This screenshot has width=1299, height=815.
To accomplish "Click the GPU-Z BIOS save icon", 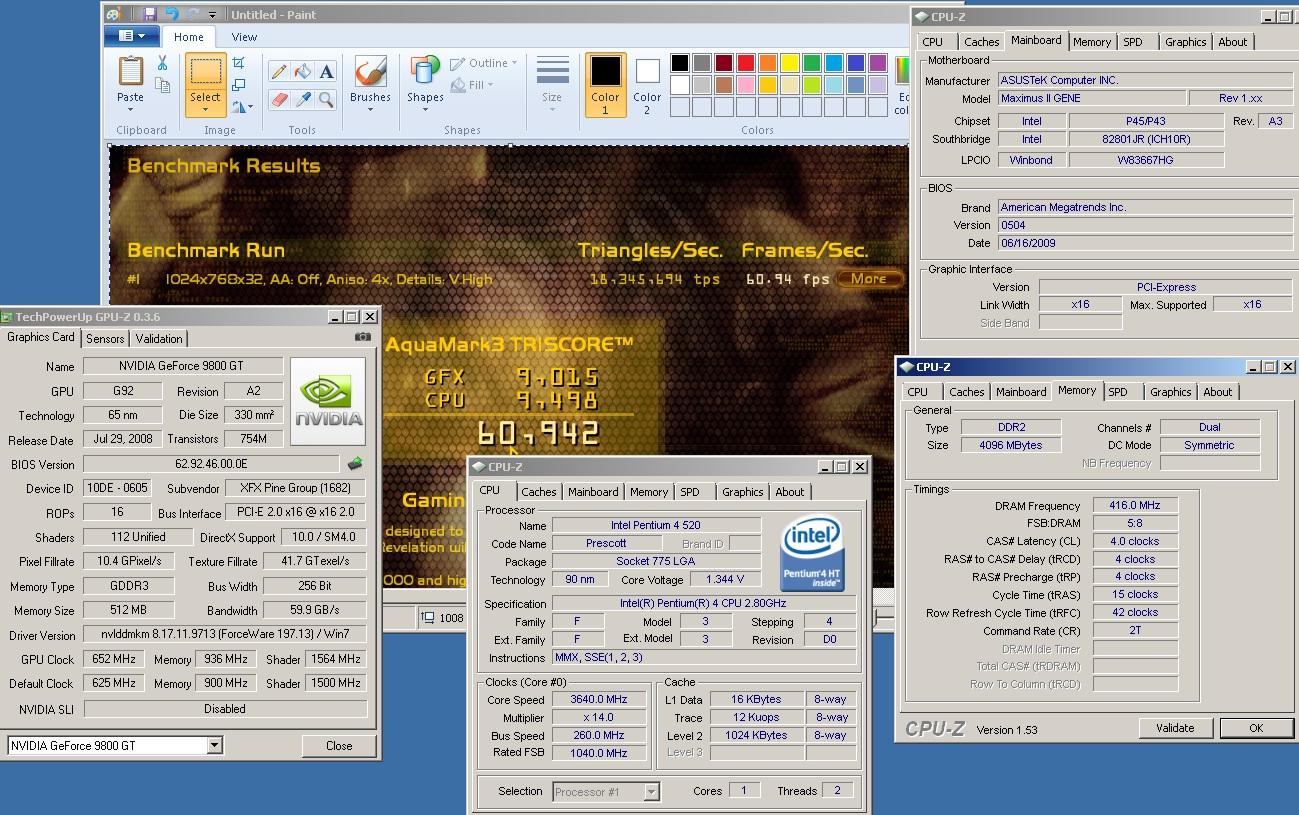I will 354,464.
